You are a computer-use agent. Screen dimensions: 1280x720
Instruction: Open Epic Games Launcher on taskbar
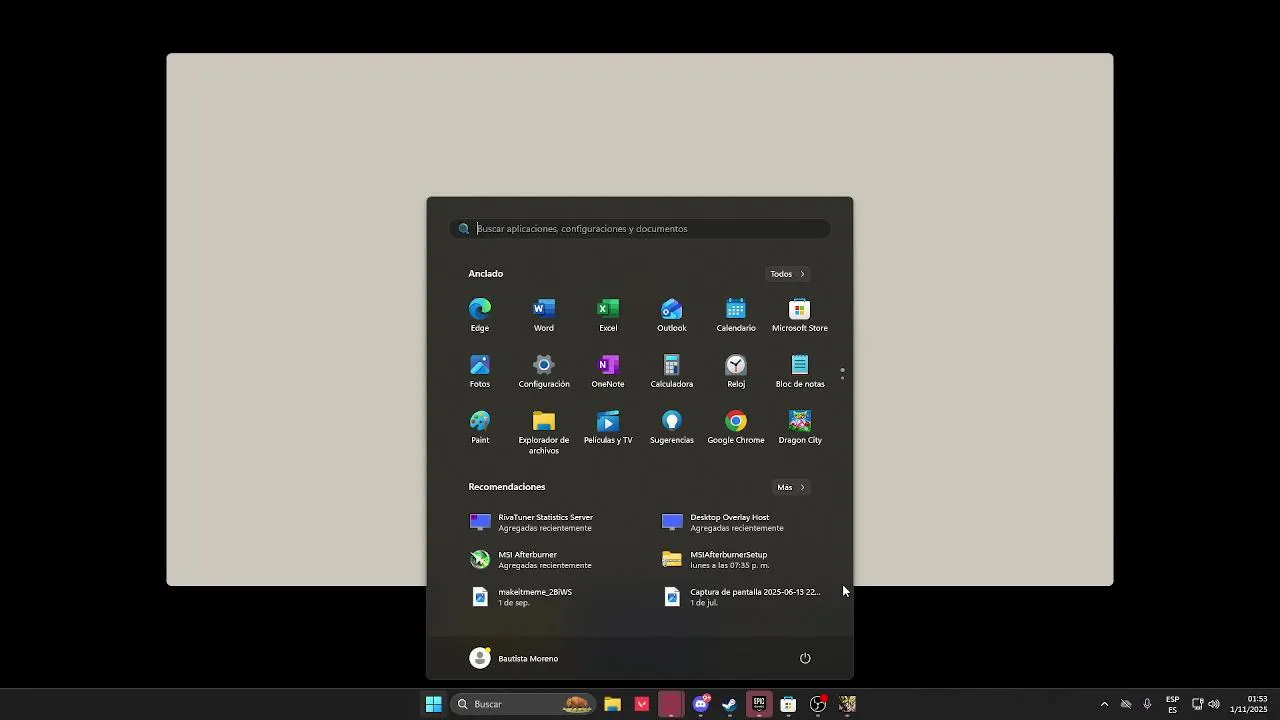pos(759,704)
